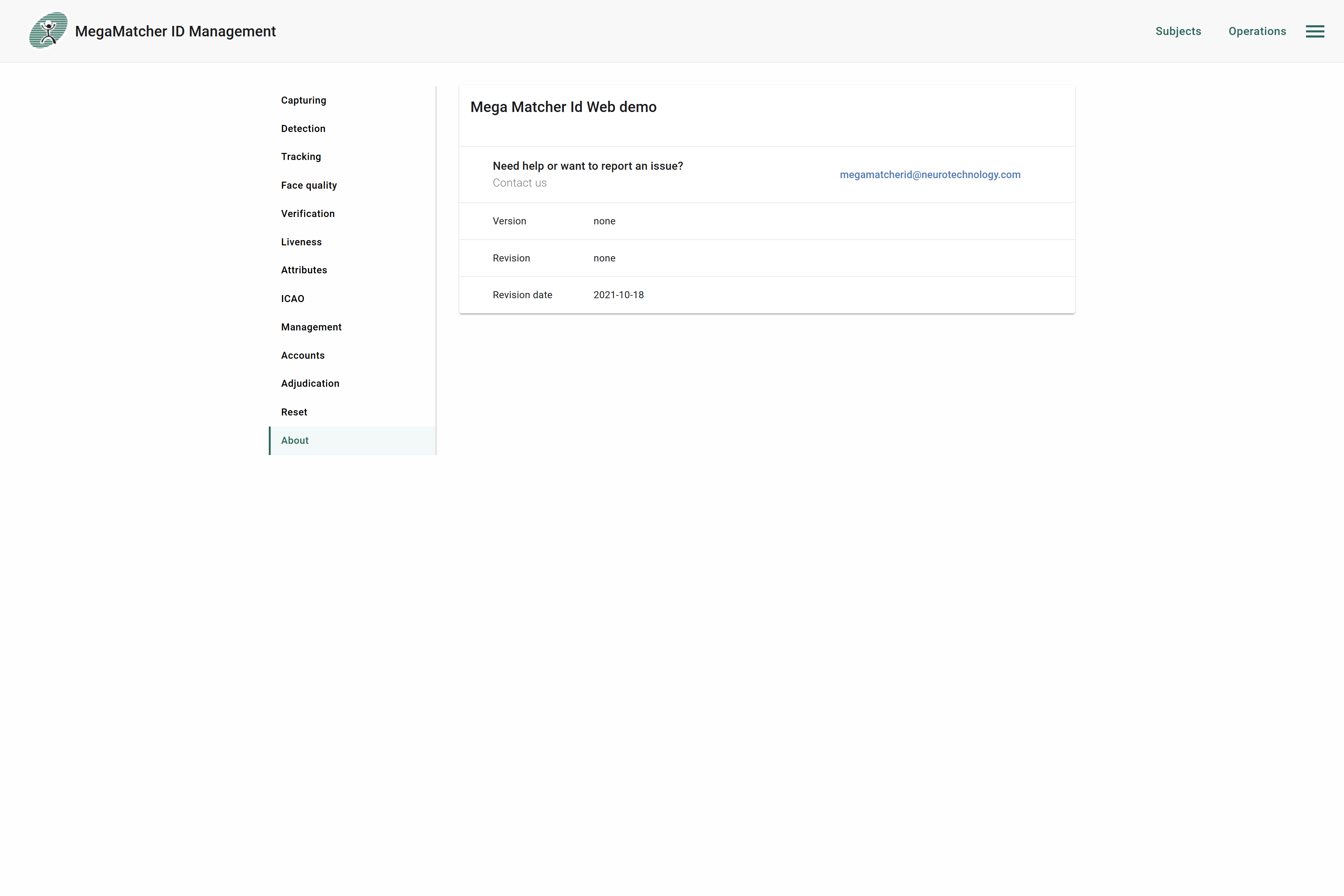
Task: Select the About sidebar item
Action: [x=352, y=441]
